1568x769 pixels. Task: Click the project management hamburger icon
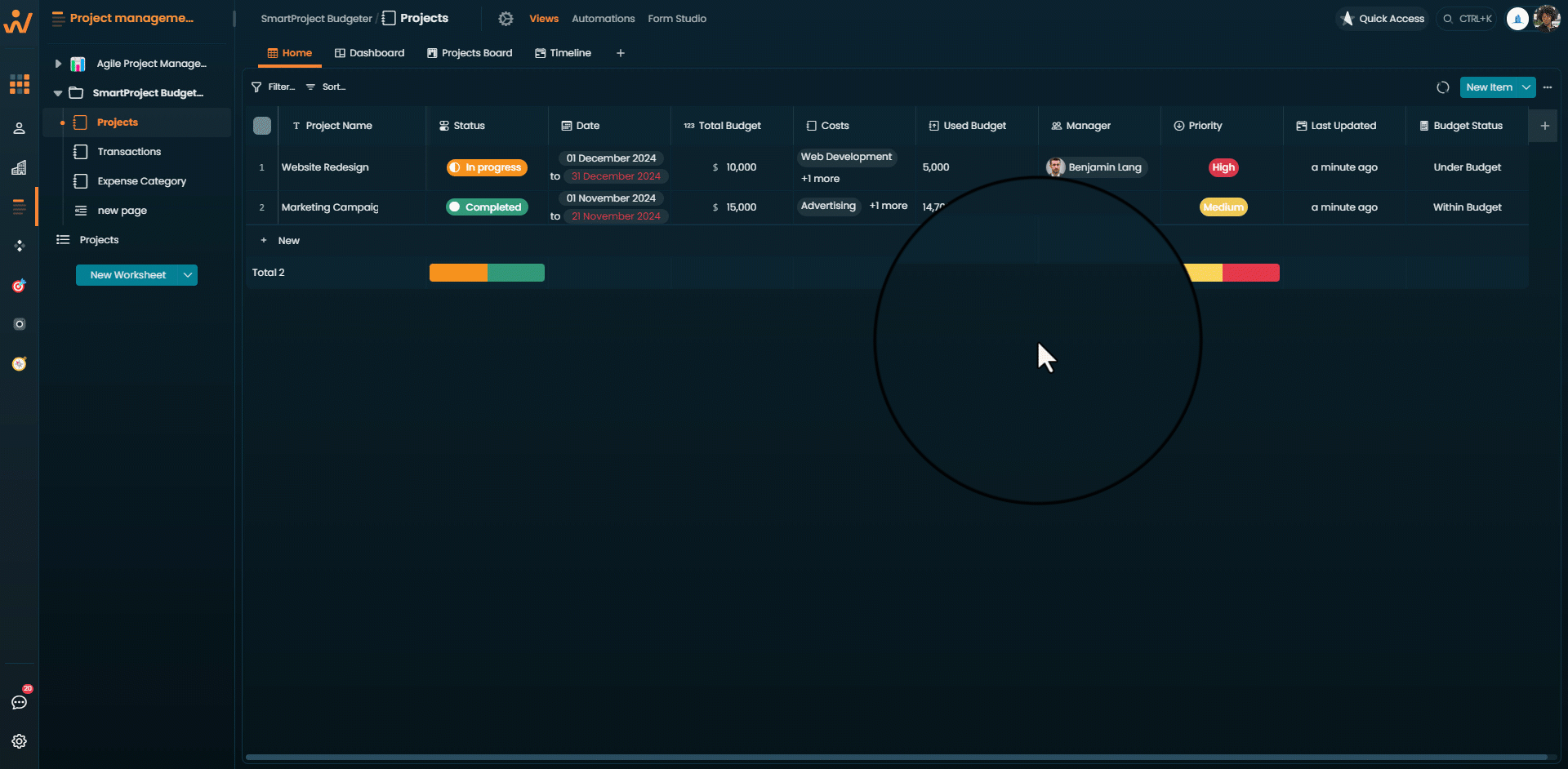58,18
